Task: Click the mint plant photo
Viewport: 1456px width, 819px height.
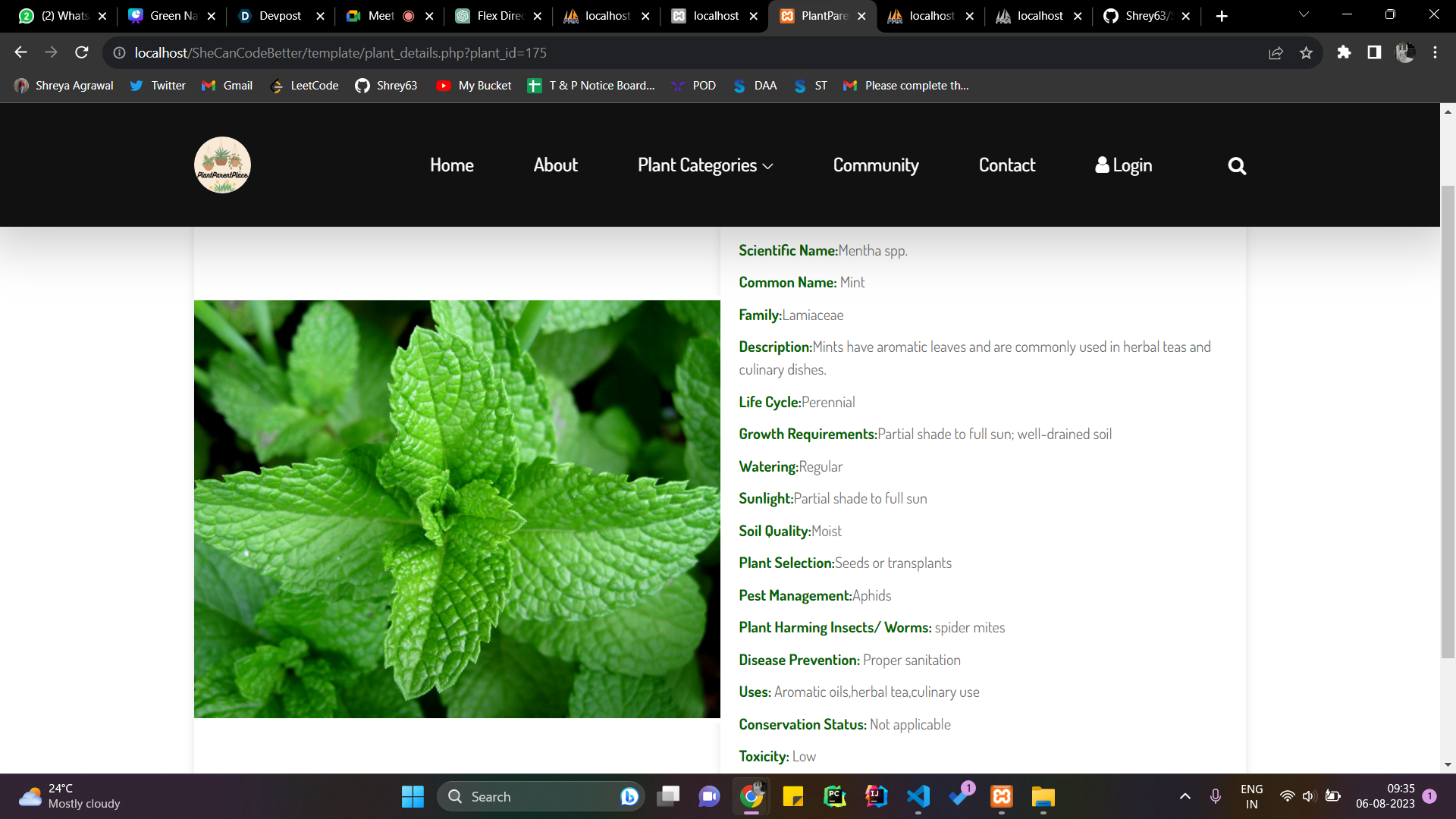Action: (x=457, y=509)
